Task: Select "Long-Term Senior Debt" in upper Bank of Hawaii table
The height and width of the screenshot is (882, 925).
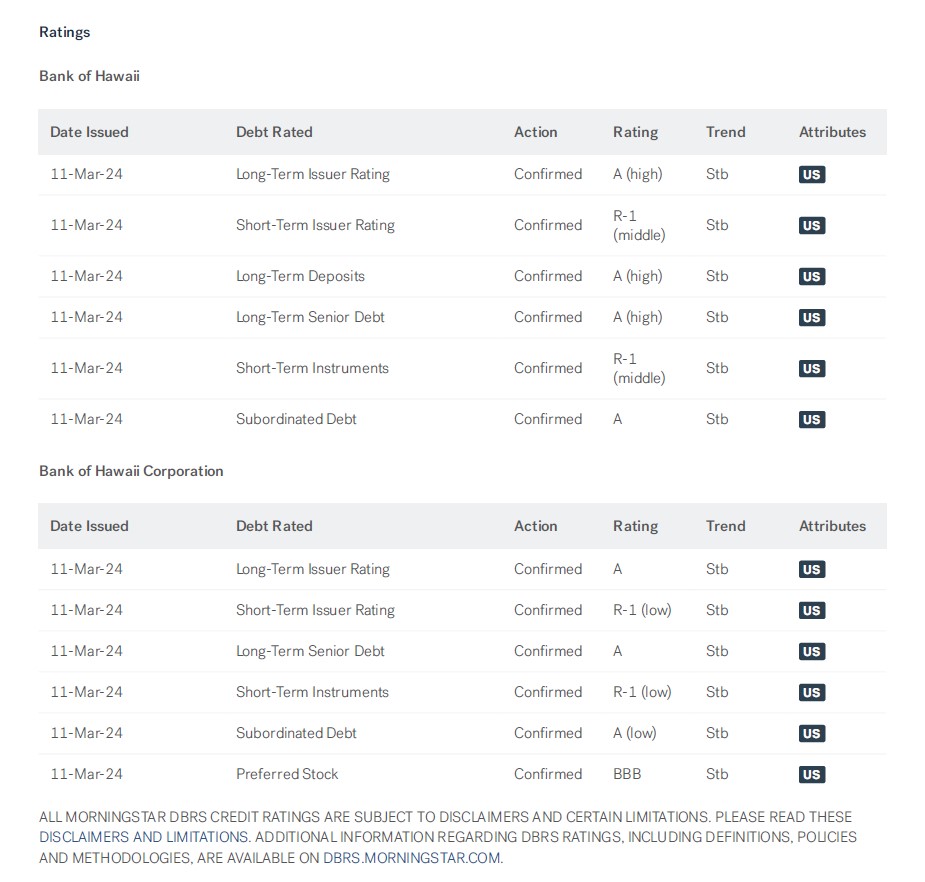Action: coord(310,317)
